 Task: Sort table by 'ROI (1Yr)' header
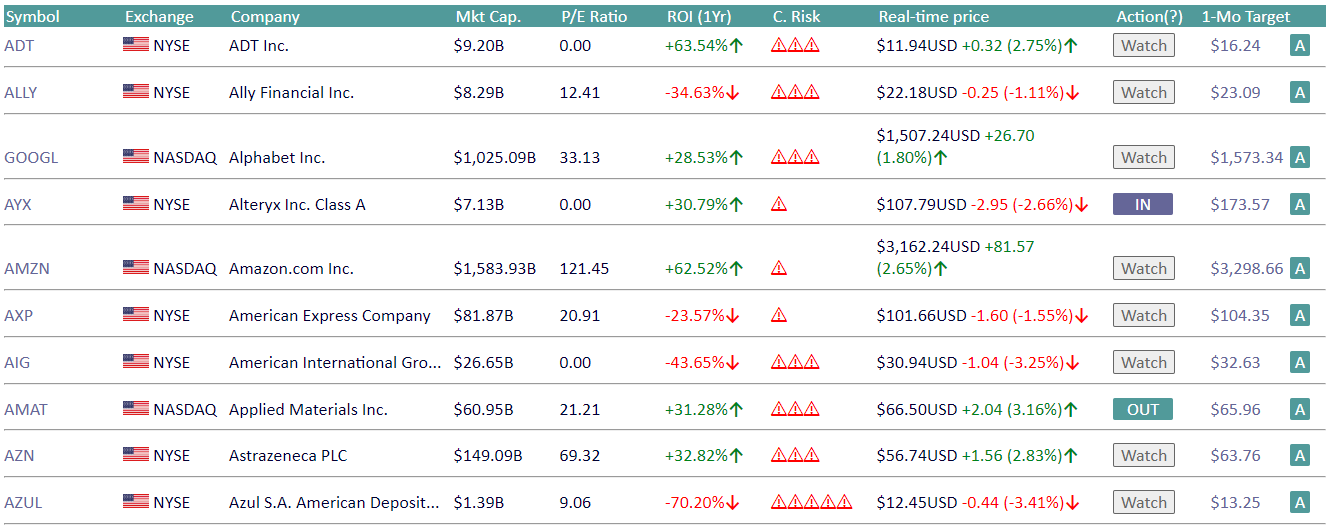click(x=703, y=16)
